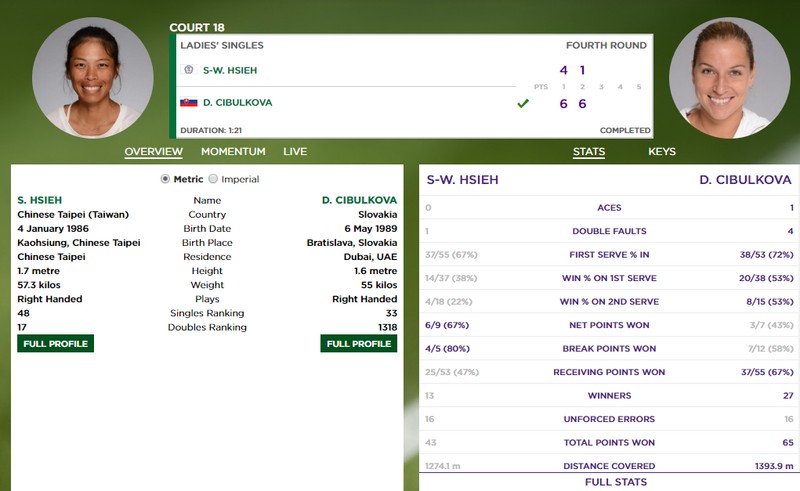Screen dimensions: 800x491
Task: Open the Keys tab
Action: pyautogui.click(x=662, y=152)
